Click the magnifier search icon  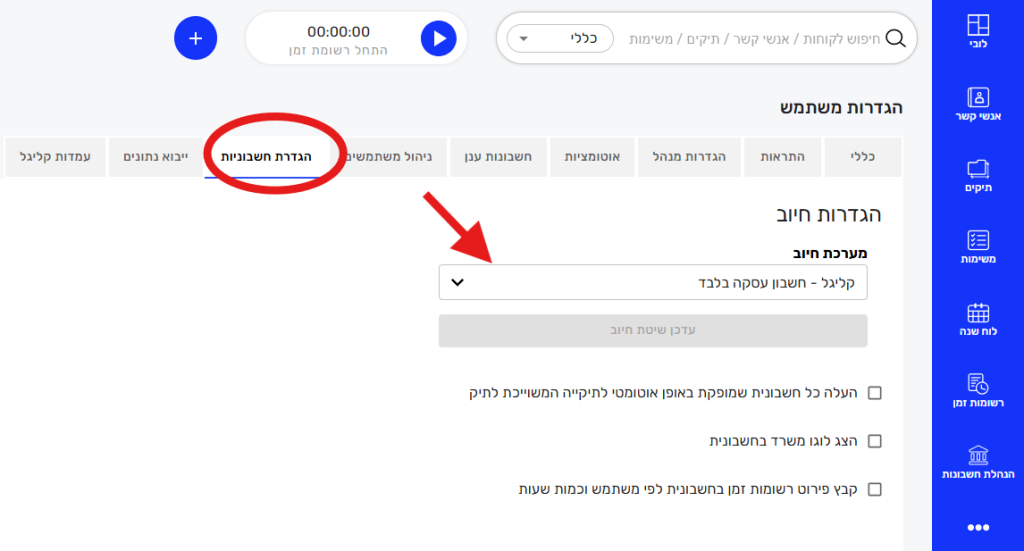(895, 39)
